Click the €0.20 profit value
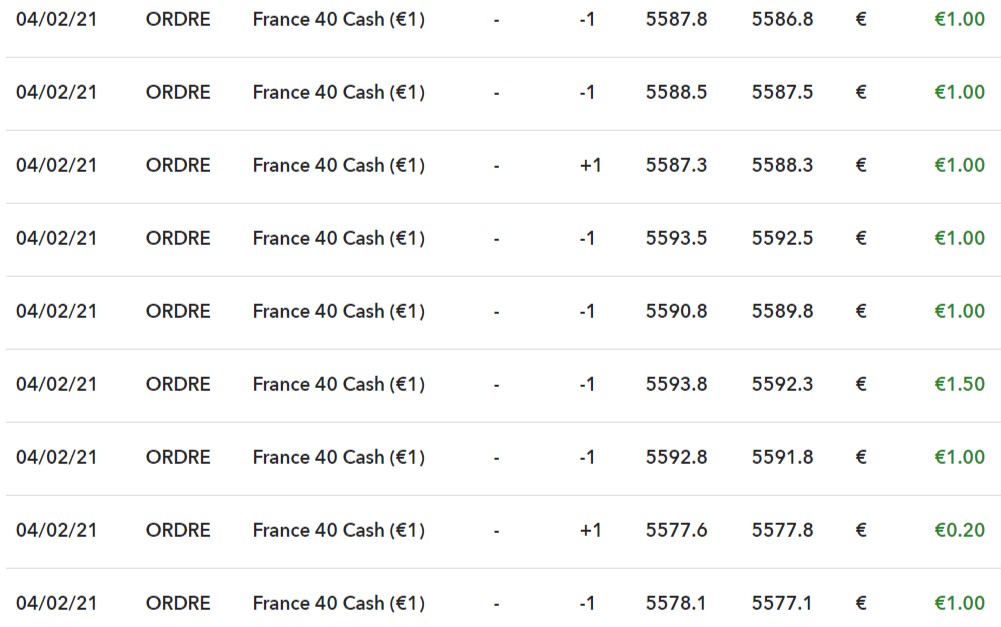The width and height of the screenshot is (1001, 627). tap(959, 530)
